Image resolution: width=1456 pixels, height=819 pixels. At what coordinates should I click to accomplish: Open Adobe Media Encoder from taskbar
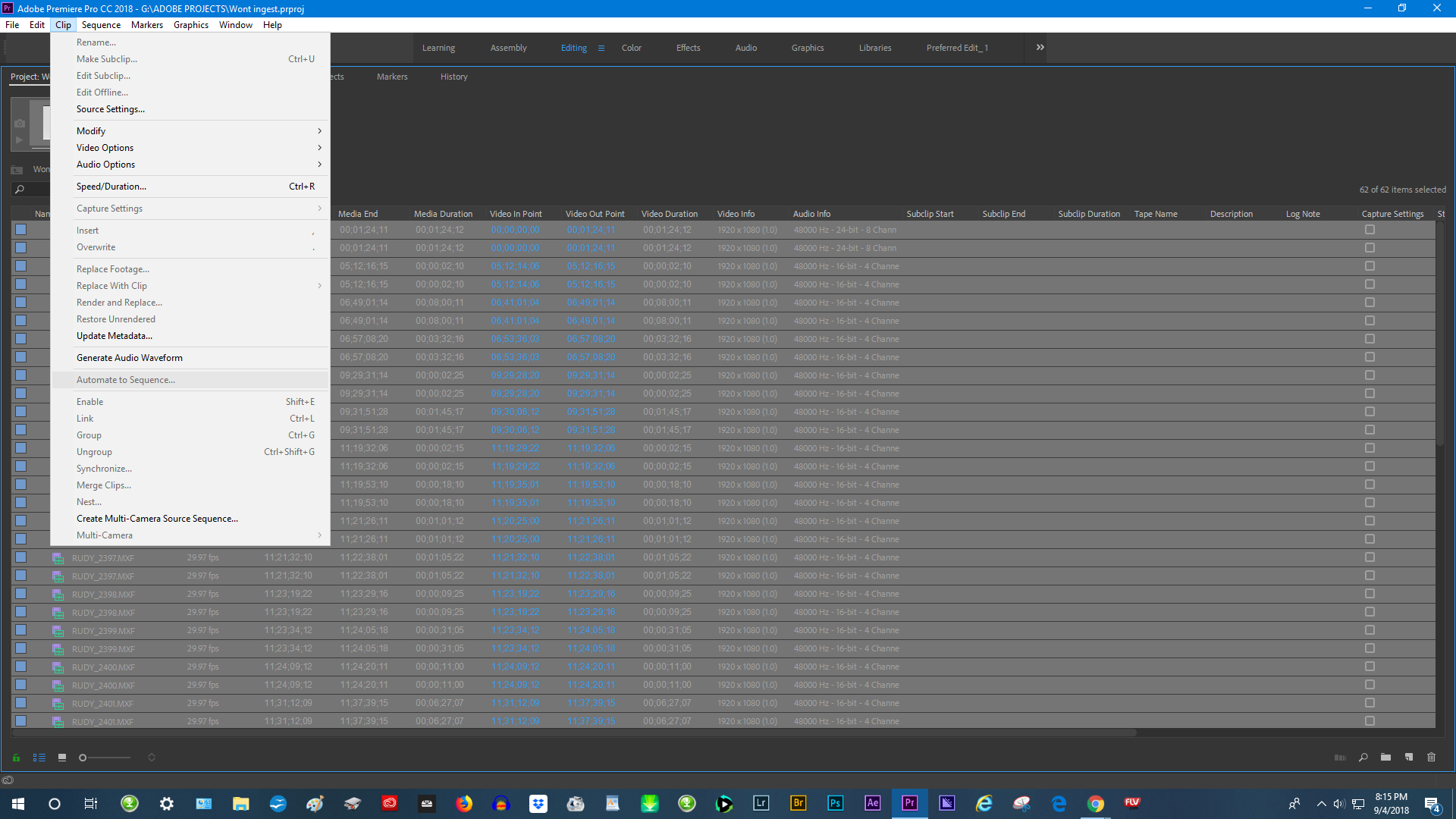pos(947,803)
